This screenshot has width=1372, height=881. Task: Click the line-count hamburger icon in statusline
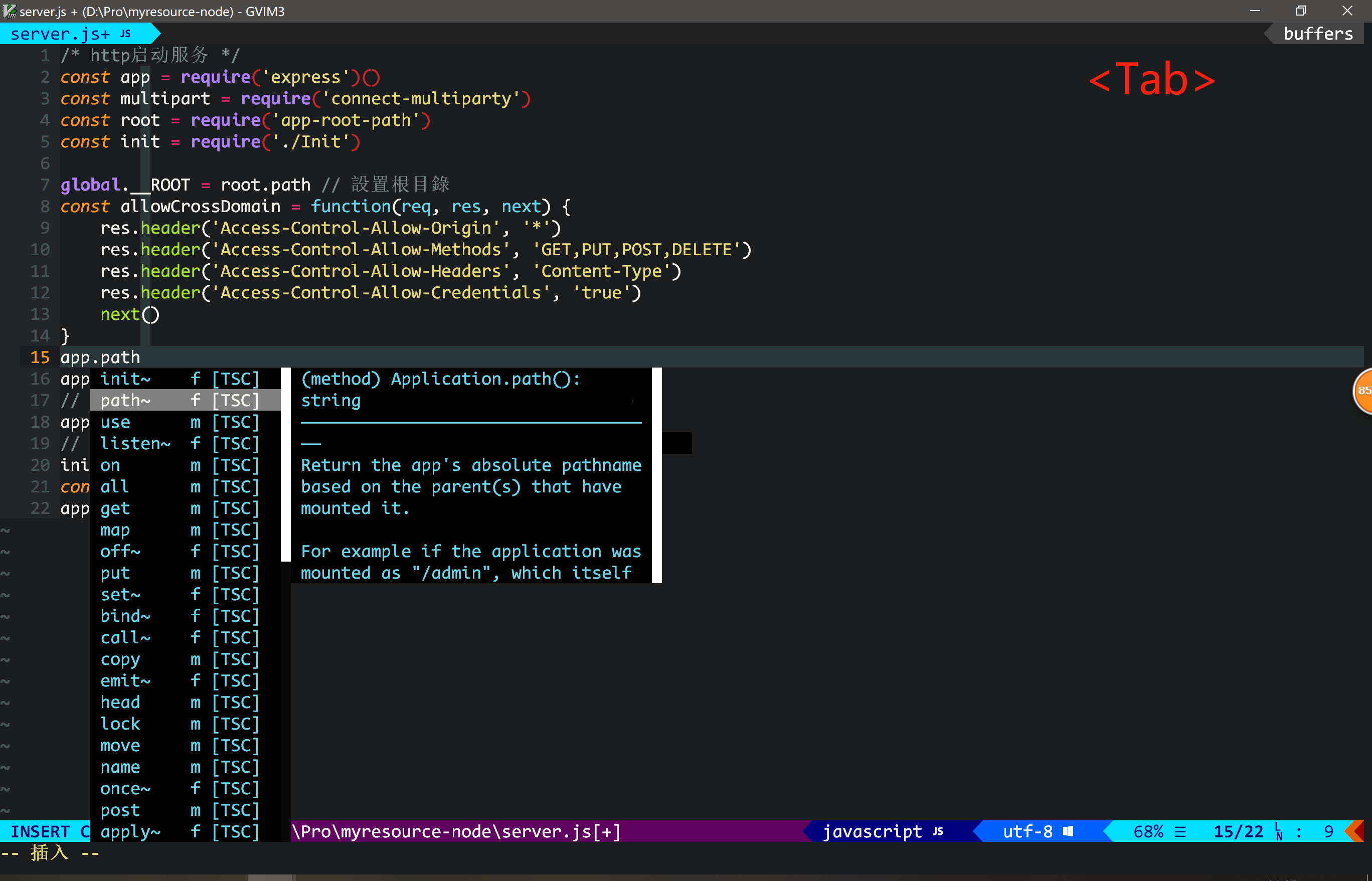pyautogui.click(x=1180, y=832)
